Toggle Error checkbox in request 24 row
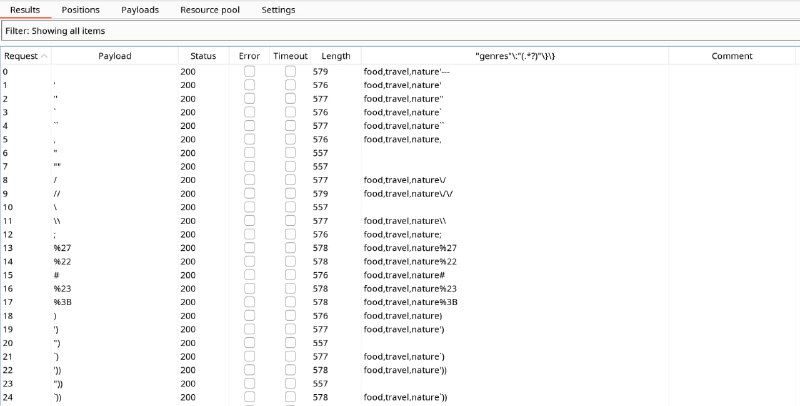800x406 pixels. tap(249, 397)
